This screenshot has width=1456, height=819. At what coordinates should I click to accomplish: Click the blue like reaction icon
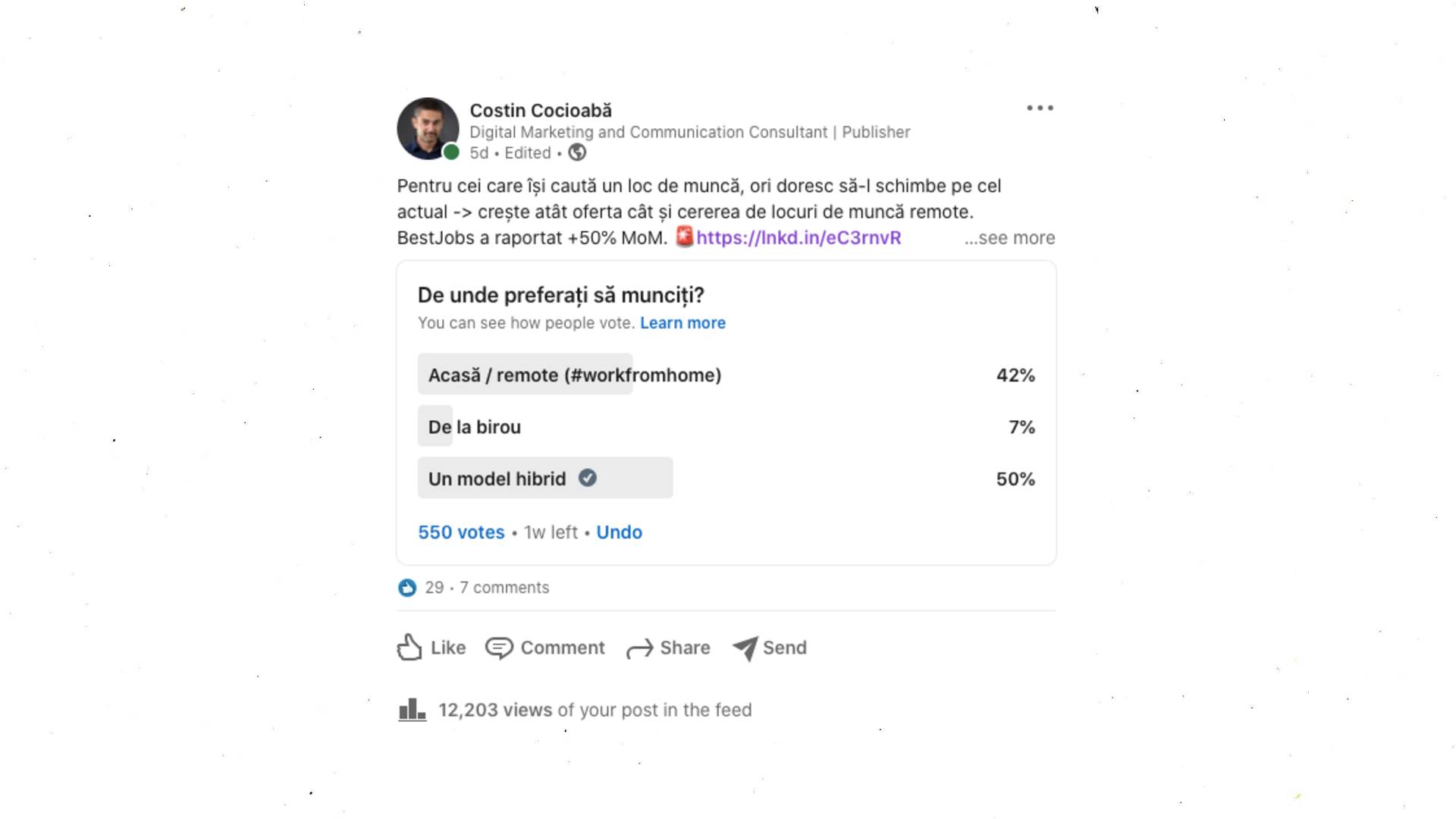pyautogui.click(x=407, y=588)
